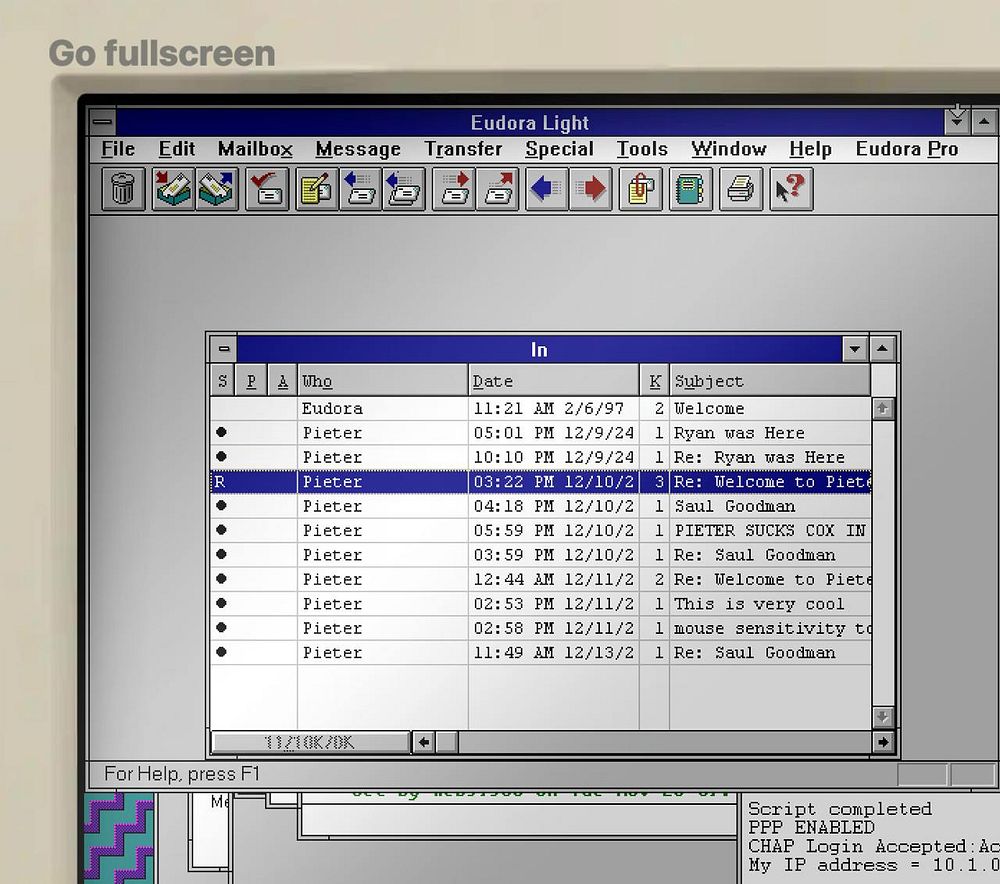
Task: Sort by the Date column header
Action: (554, 381)
